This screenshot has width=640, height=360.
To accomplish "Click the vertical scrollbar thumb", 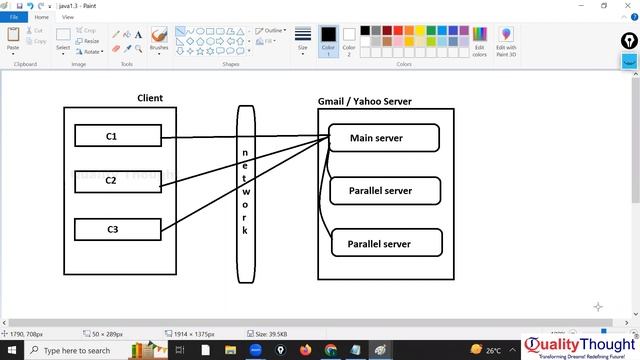I will coord(636,139).
